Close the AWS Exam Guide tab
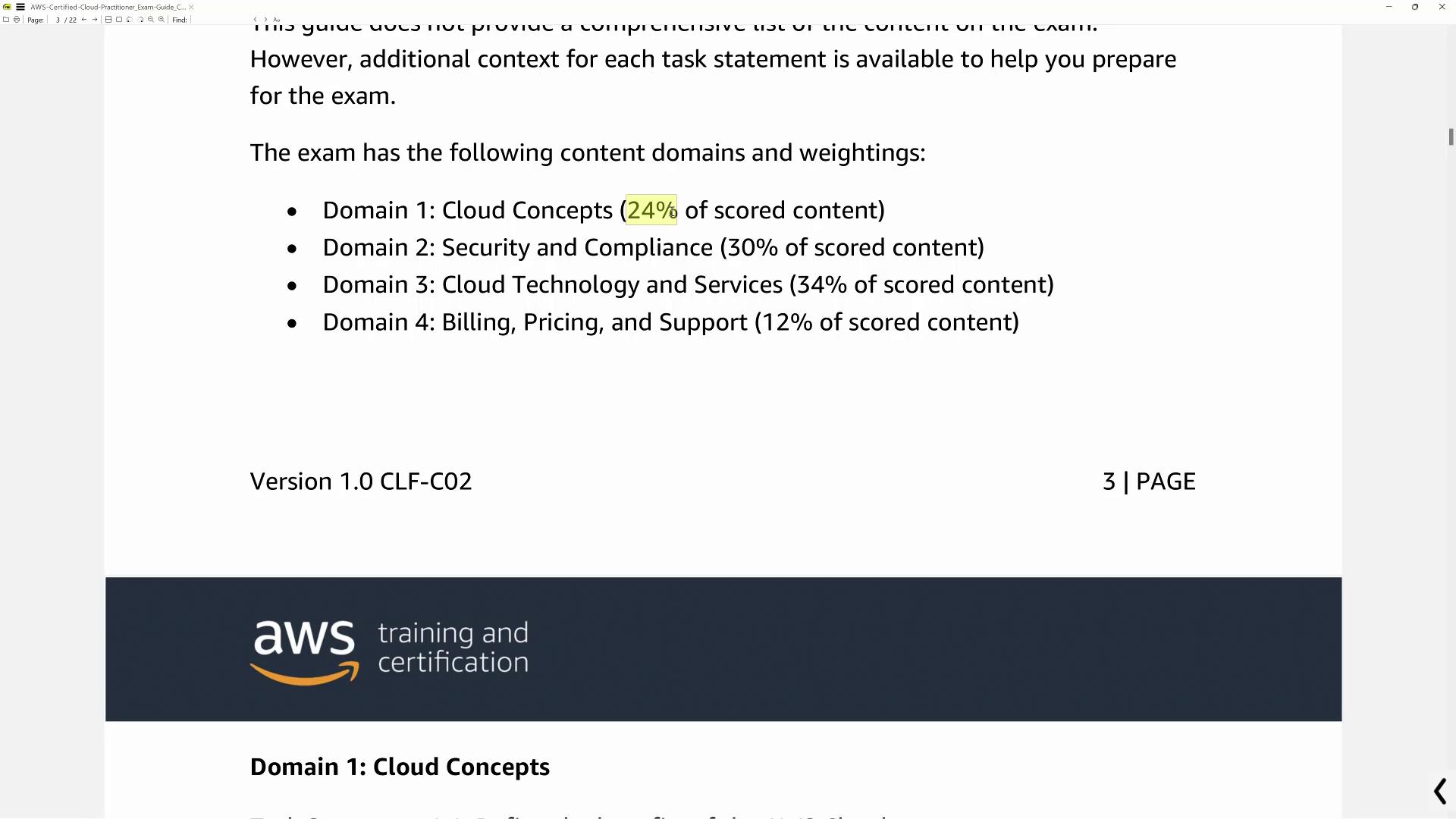Image resolution: width=1456 pixels, height=819 pixels. (191, 7)
